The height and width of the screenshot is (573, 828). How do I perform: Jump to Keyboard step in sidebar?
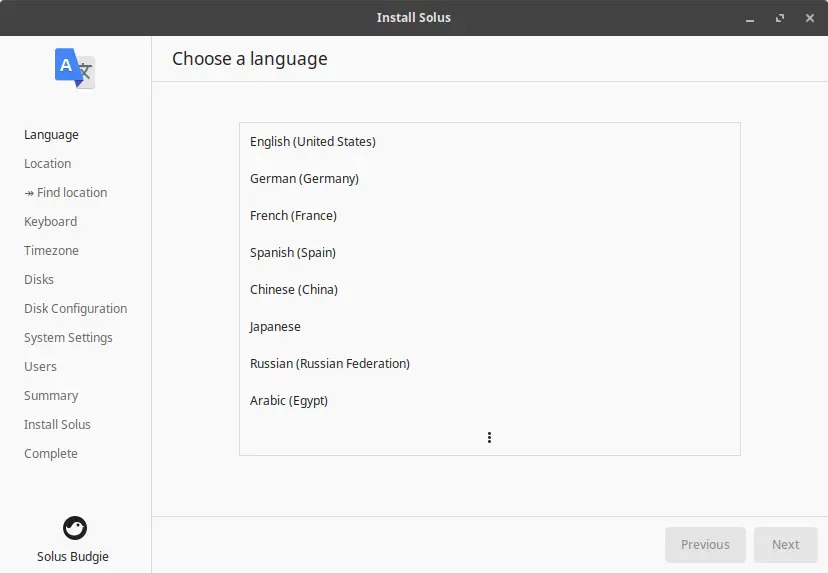click(51, 222)
